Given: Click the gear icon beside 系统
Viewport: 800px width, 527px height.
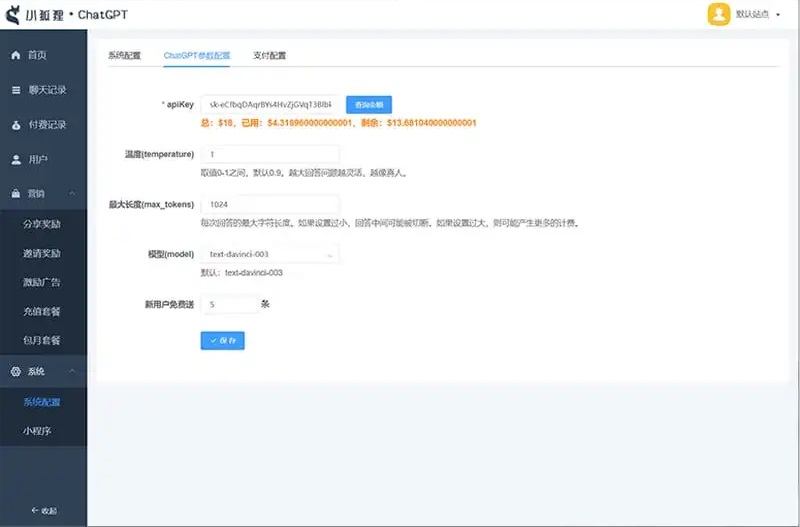Looking at the screenshot, I should (15, 371).
